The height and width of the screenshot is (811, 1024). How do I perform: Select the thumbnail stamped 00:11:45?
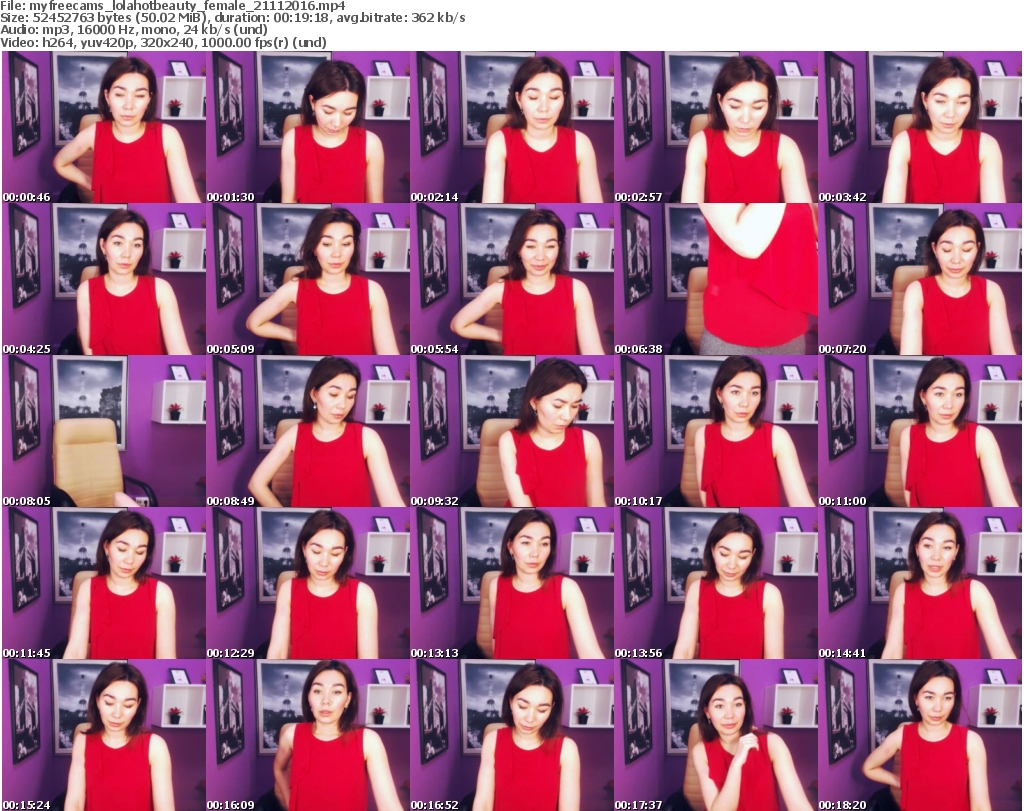pos(104,583)
